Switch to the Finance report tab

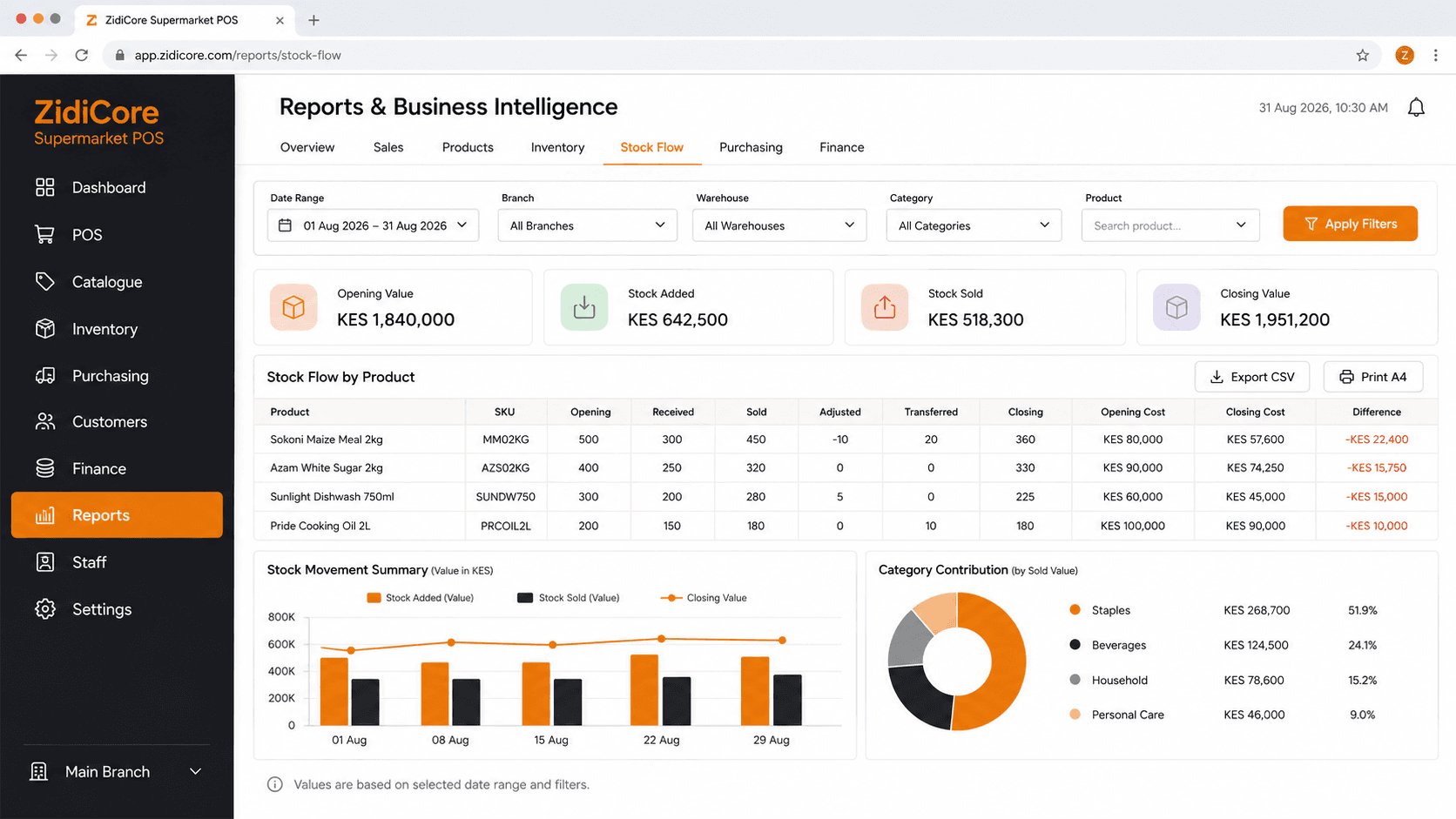[842, 147]
